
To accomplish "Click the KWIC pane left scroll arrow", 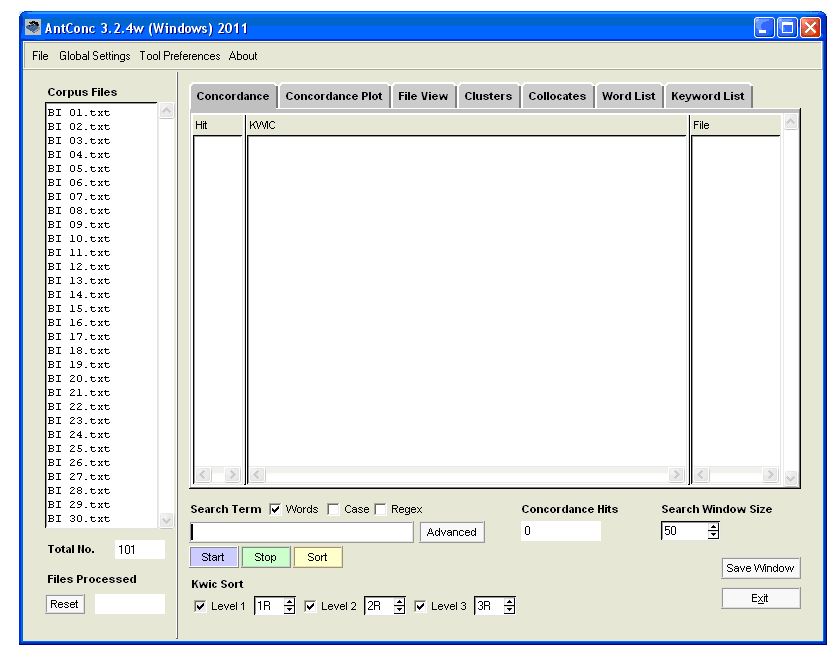I will pyautogui.click(x=258, y=474).
